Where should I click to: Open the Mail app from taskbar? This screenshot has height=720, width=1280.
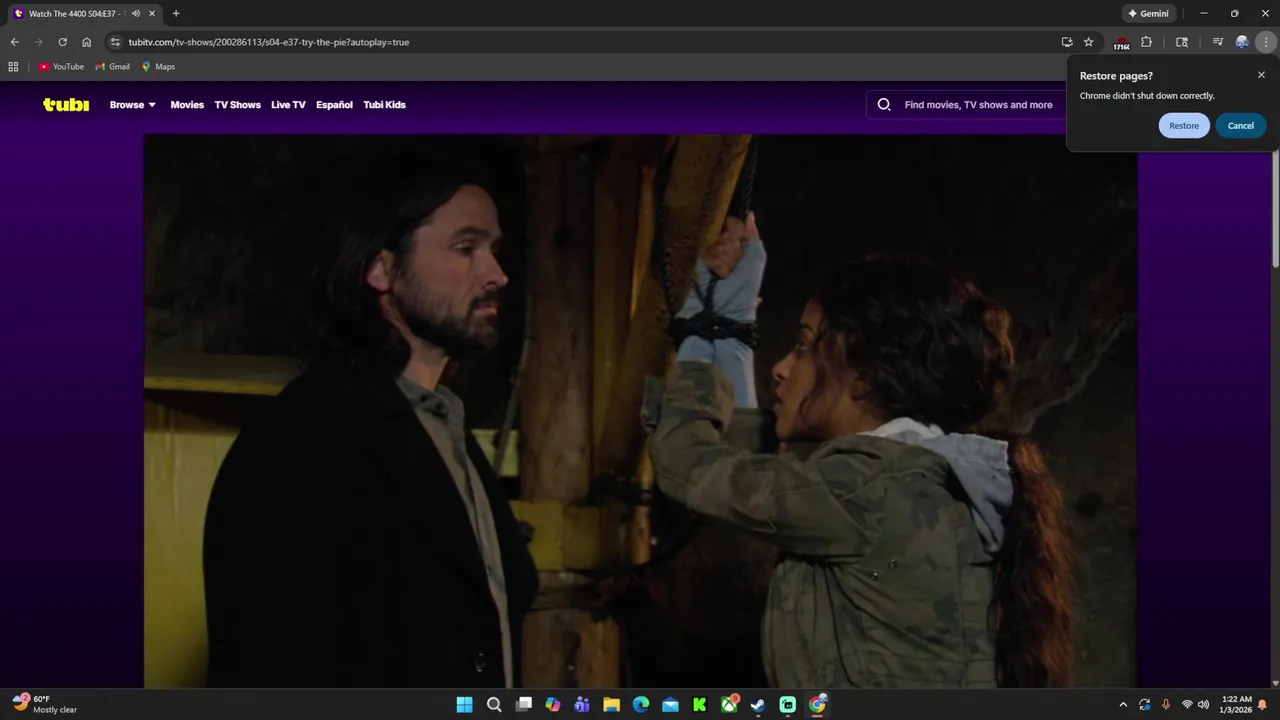pos(670,705)
